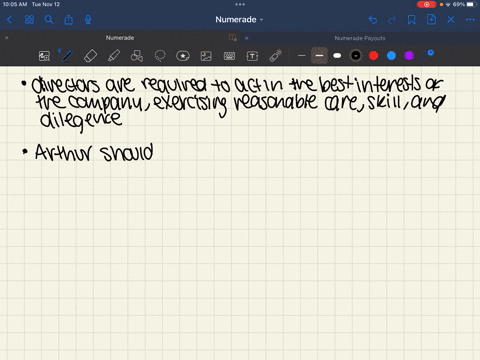
Task: Close the Numerade tab
Action: click(x=6, y=38)
